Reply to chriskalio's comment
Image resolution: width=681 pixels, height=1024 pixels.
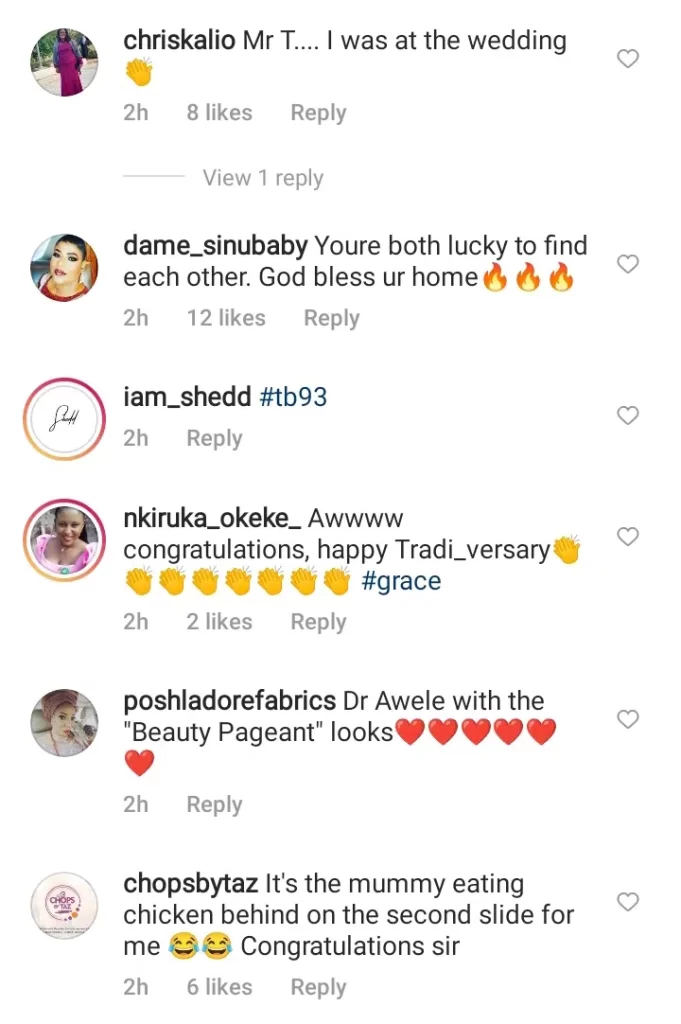[x=318, y=113]
